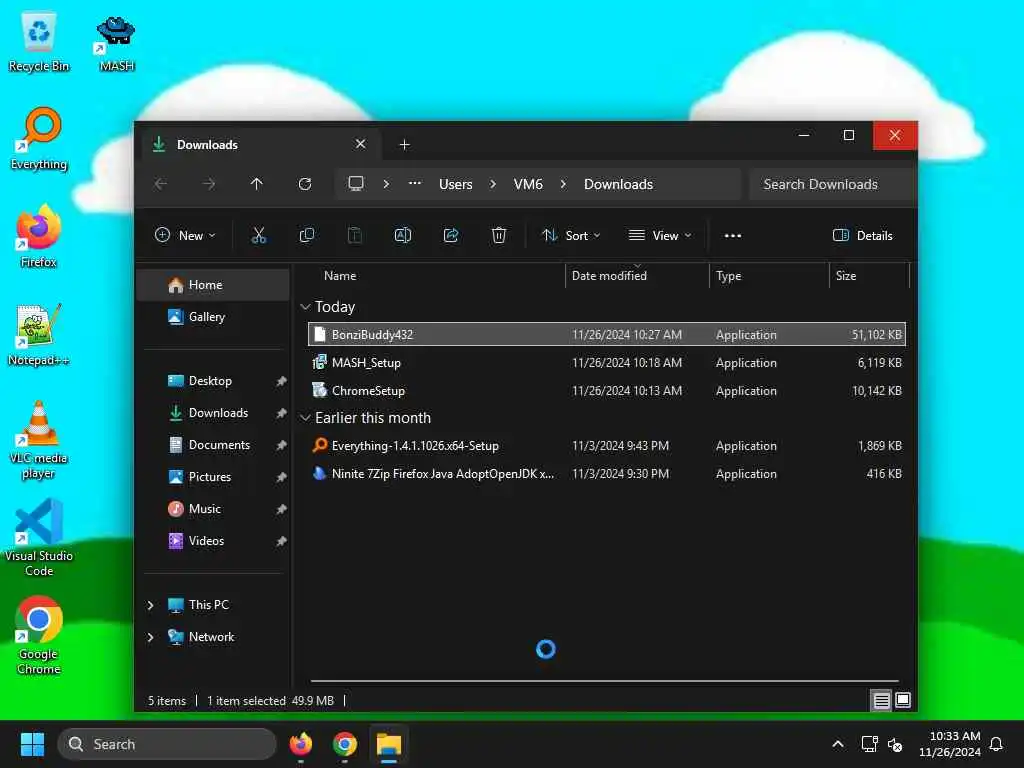
Task: Click the Delete trash icon
Action: 499,236
